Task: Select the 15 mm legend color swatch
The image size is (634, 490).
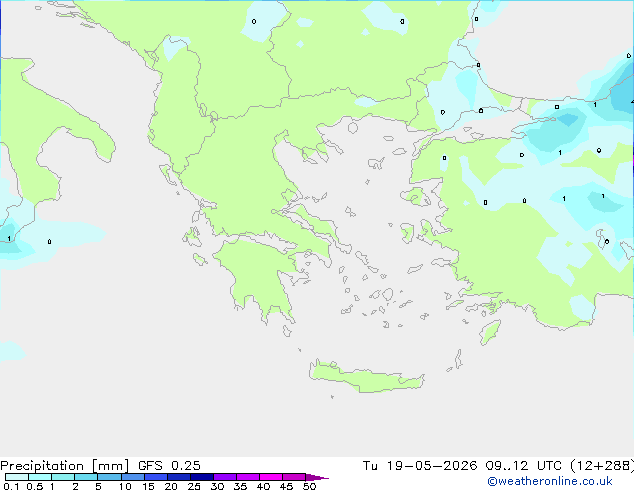Action: (x=155, y=477)
